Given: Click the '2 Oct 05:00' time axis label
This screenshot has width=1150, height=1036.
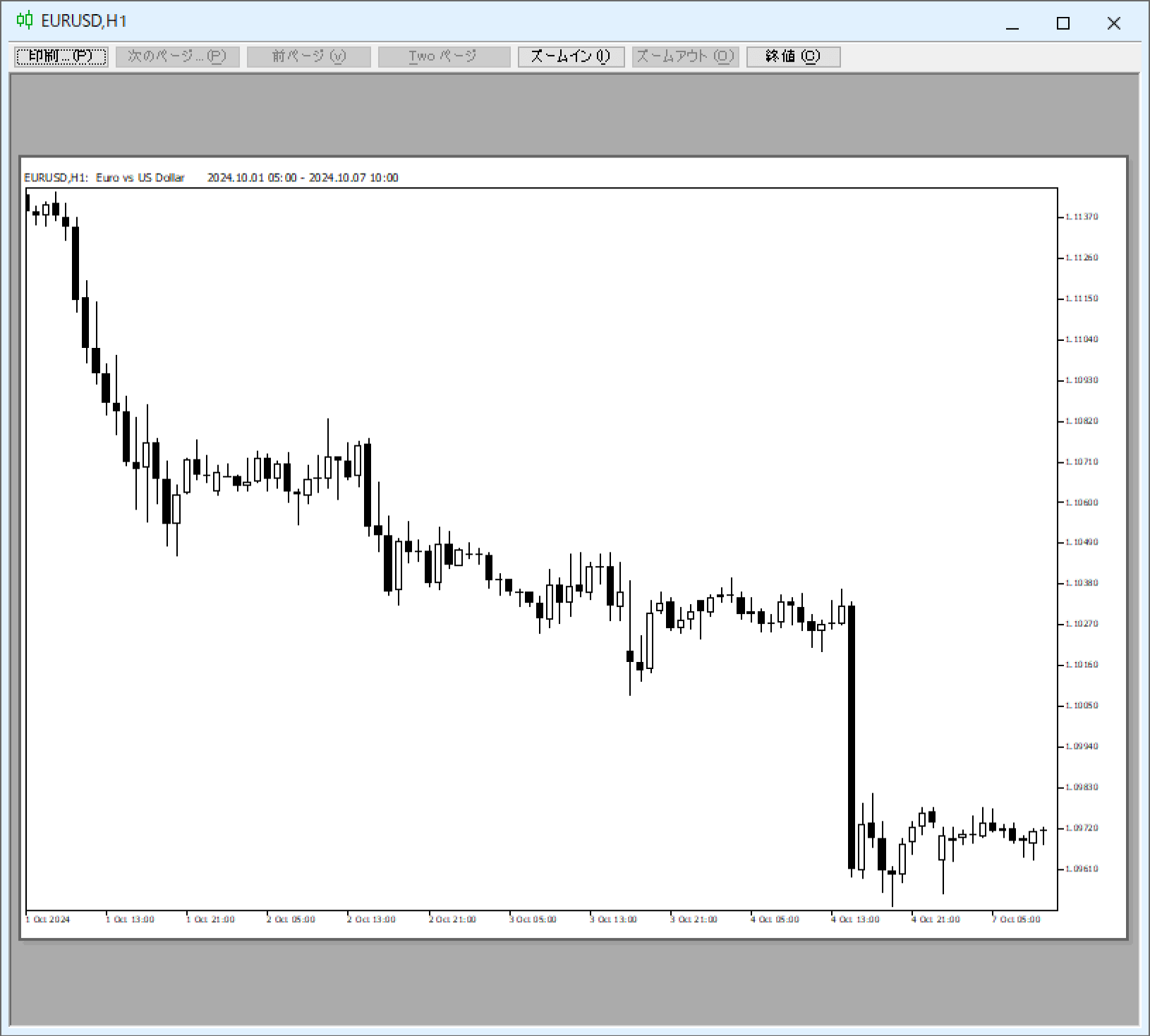Looking at the screenshot, I should pos(291,920).
